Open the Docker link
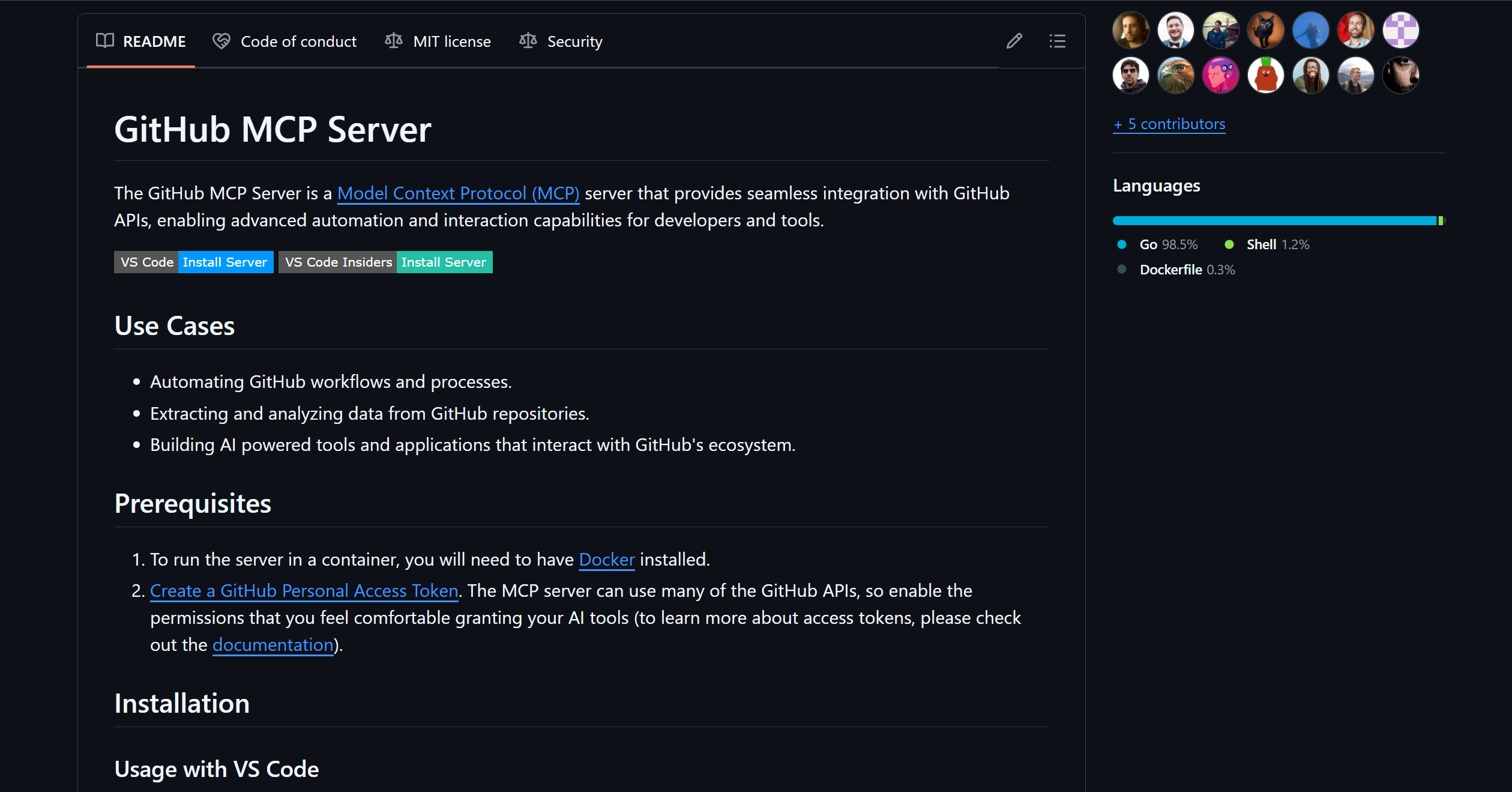This screenshot has height=792, width=1512. pos(606,560)
